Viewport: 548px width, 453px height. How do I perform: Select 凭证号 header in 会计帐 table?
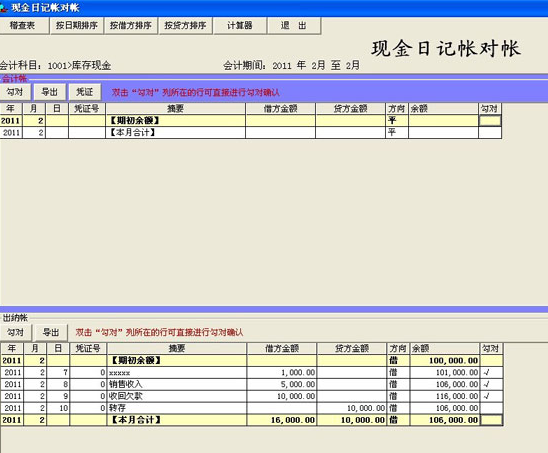(87, 109)
